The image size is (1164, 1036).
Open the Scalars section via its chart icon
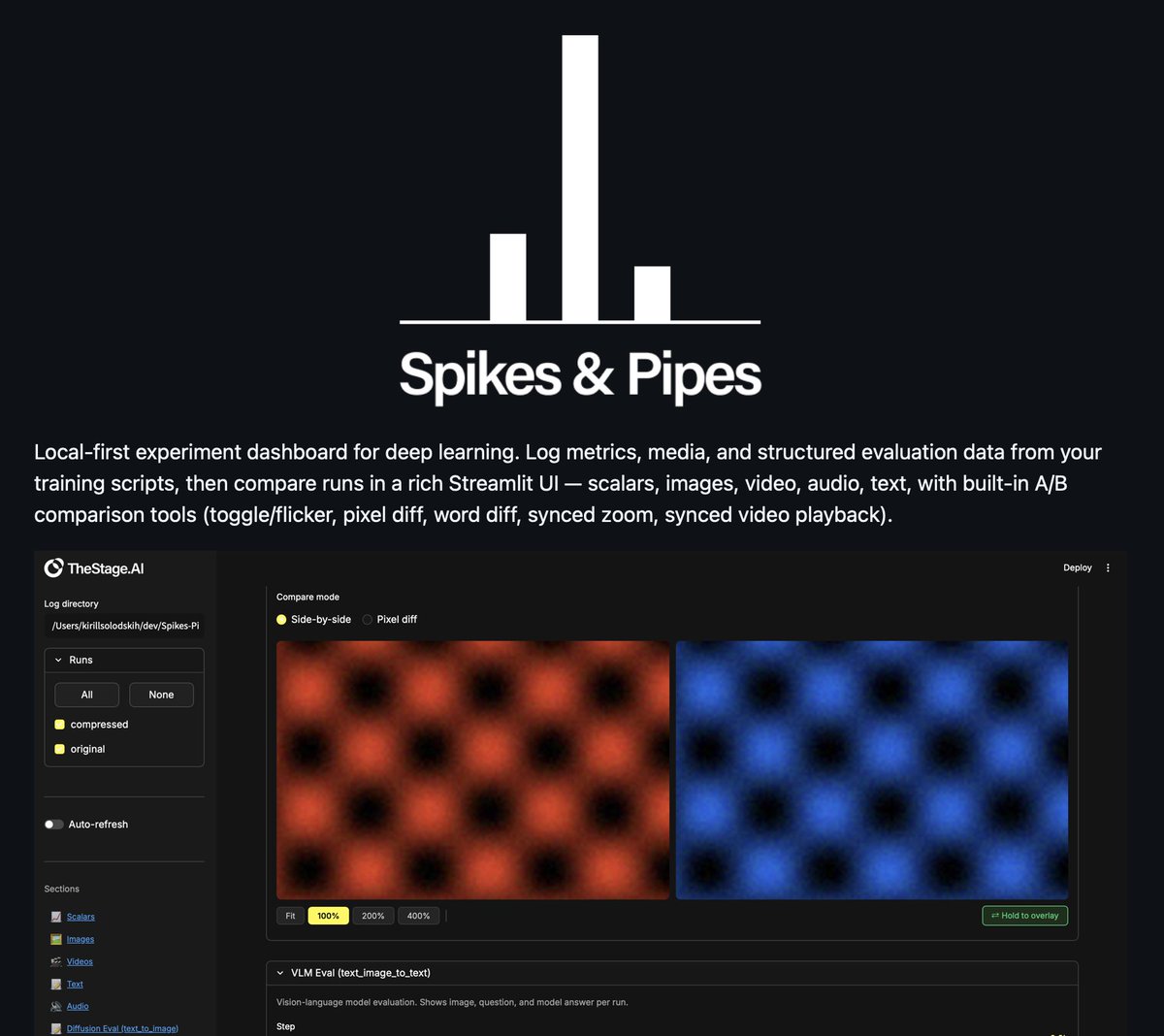tap(57, 916)
